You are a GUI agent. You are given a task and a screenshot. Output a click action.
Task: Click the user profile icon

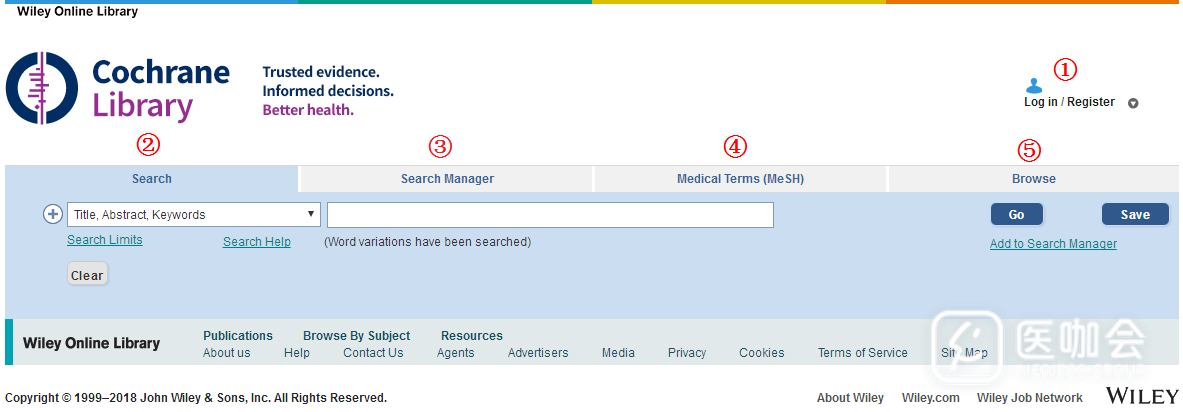pyautogui.click(x=1034, y=86)
